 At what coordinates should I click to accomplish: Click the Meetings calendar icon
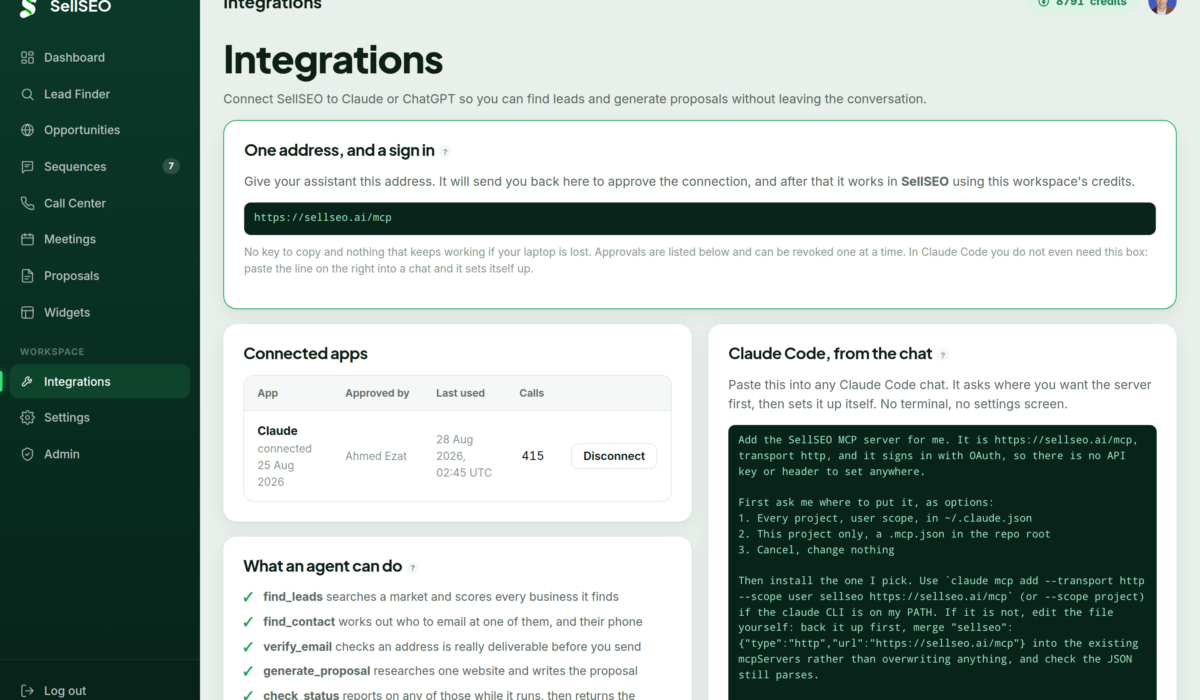(x=27, y=239)
